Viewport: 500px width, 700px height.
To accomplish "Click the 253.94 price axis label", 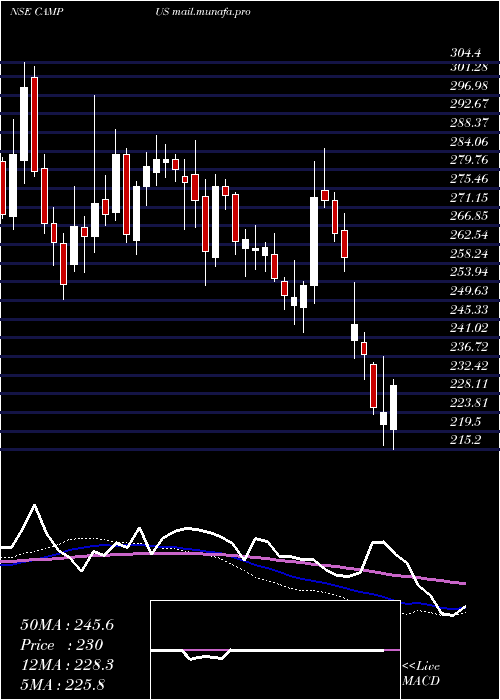I will point(469,272).
